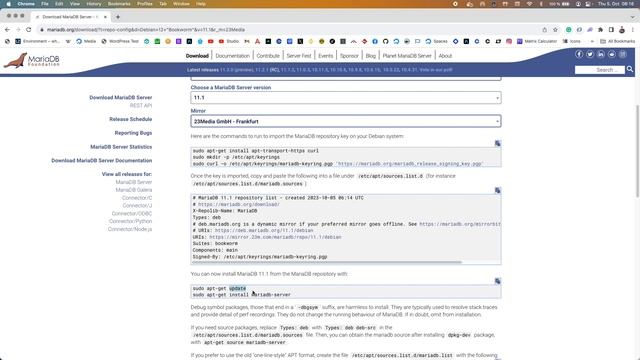Open the GitHub bookmark icon

pos(385,41)
